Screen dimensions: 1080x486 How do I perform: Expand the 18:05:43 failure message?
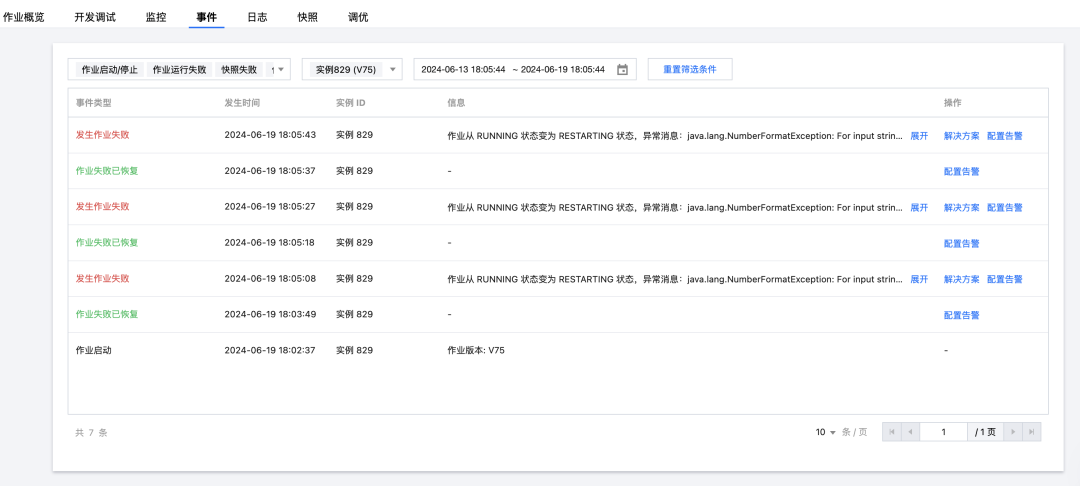pyautogui.click(x=919, y=135)
